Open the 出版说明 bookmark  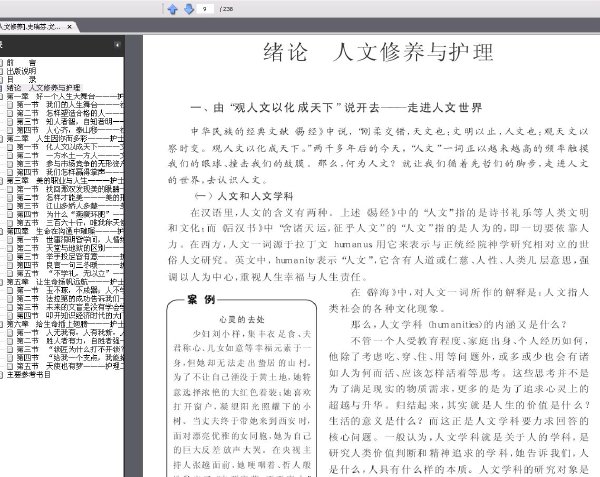(x=21, y=71)
